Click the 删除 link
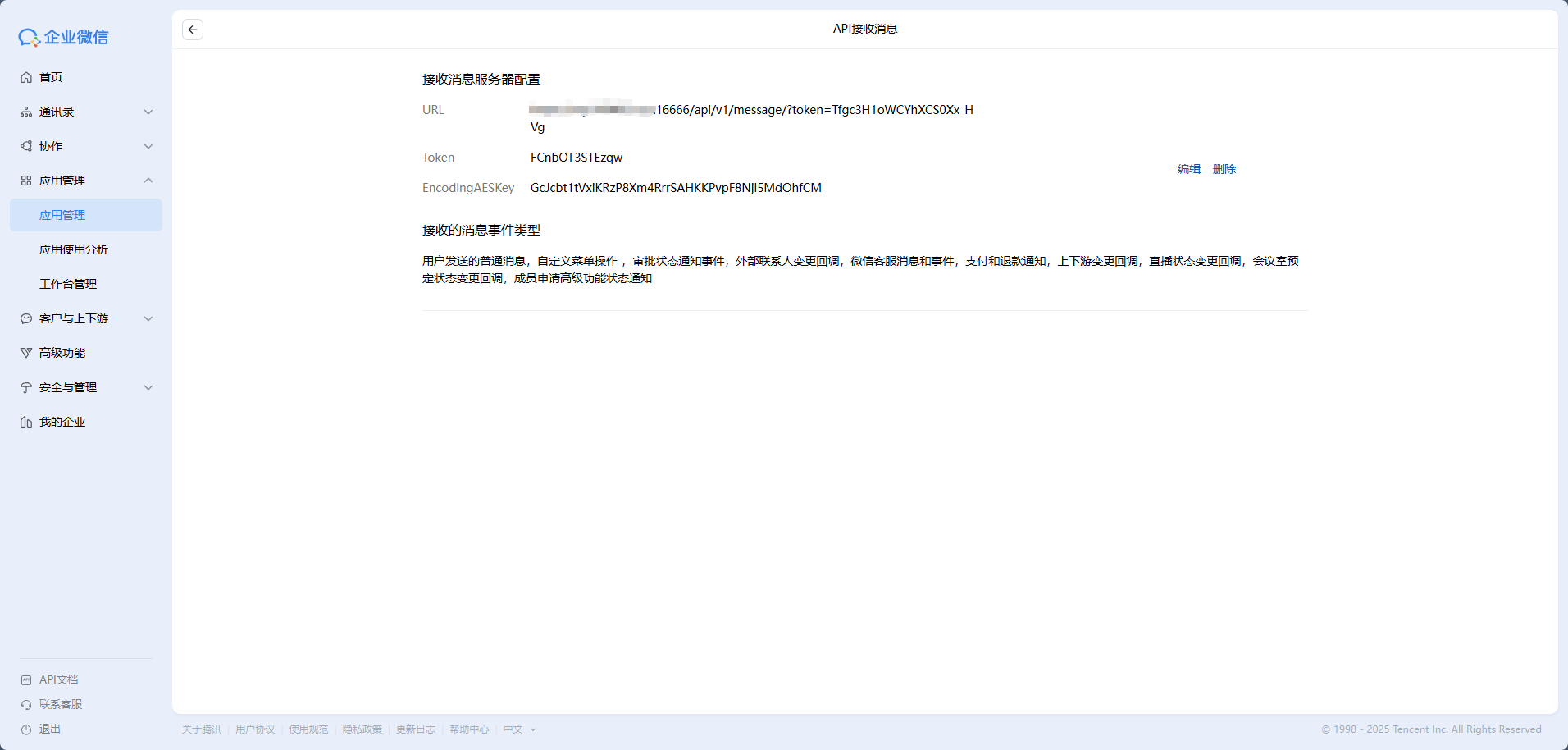Image resolution: width=1568 pixels, height=750 pixels. pos(1224,169)
